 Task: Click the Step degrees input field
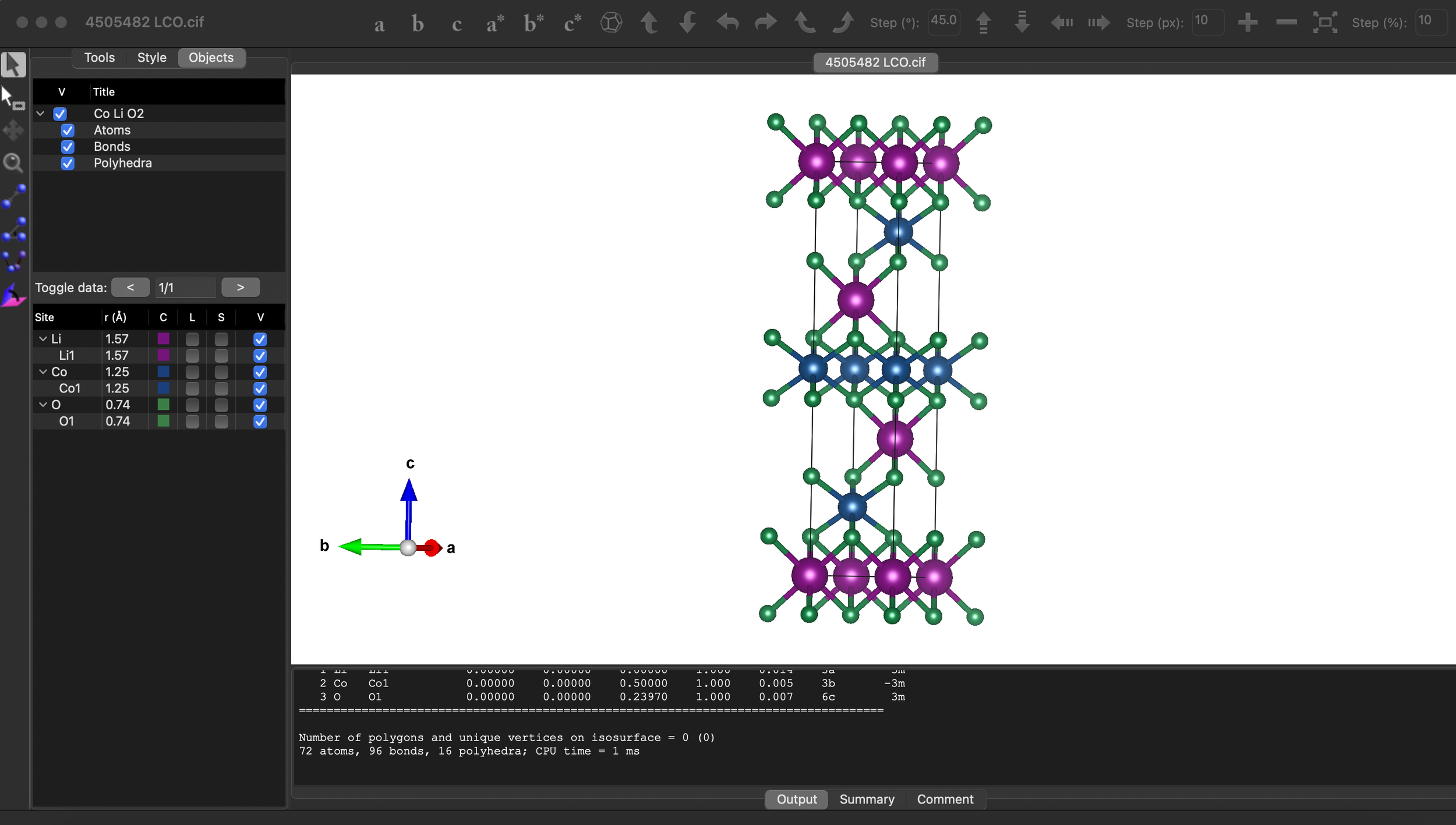[943, 22]
